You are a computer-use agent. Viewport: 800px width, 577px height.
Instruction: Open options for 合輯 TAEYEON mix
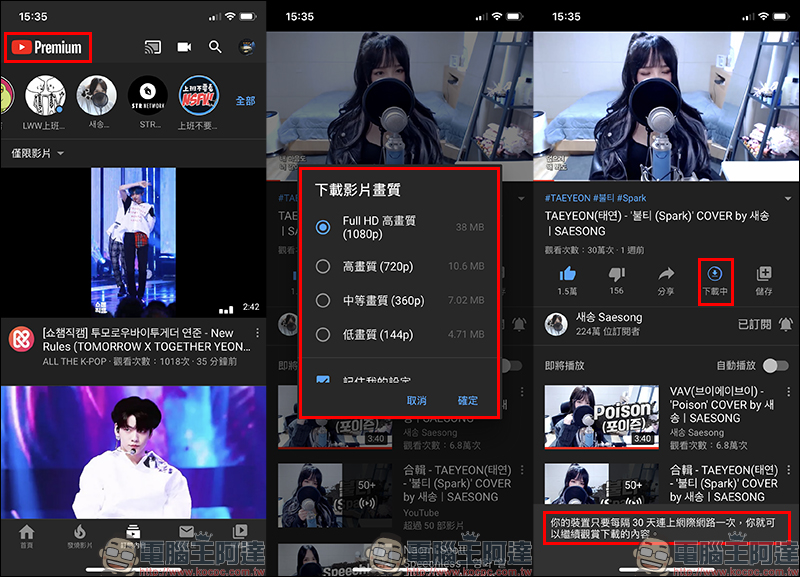[789, 470]
